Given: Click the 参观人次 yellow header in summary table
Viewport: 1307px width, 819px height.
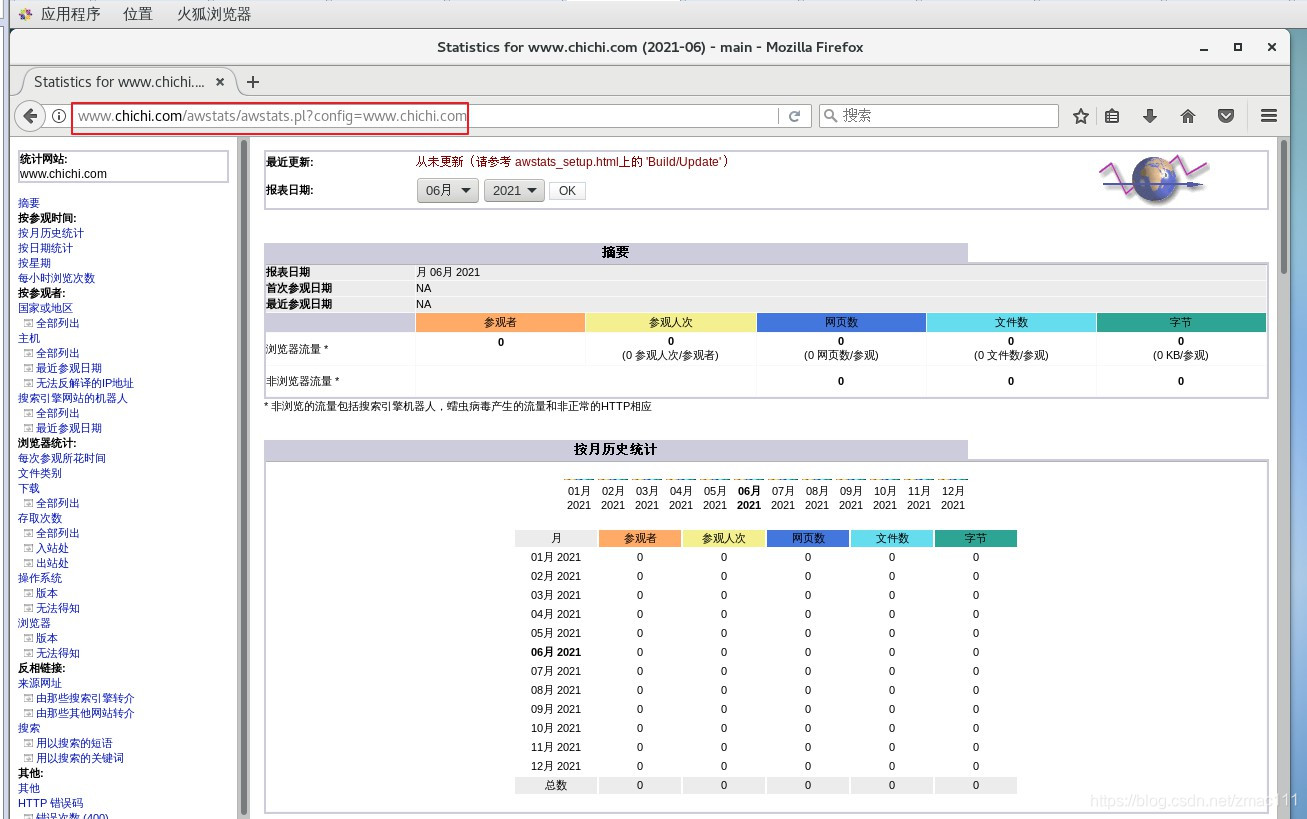Looking at the screenshot, I should tap(671, 322).
